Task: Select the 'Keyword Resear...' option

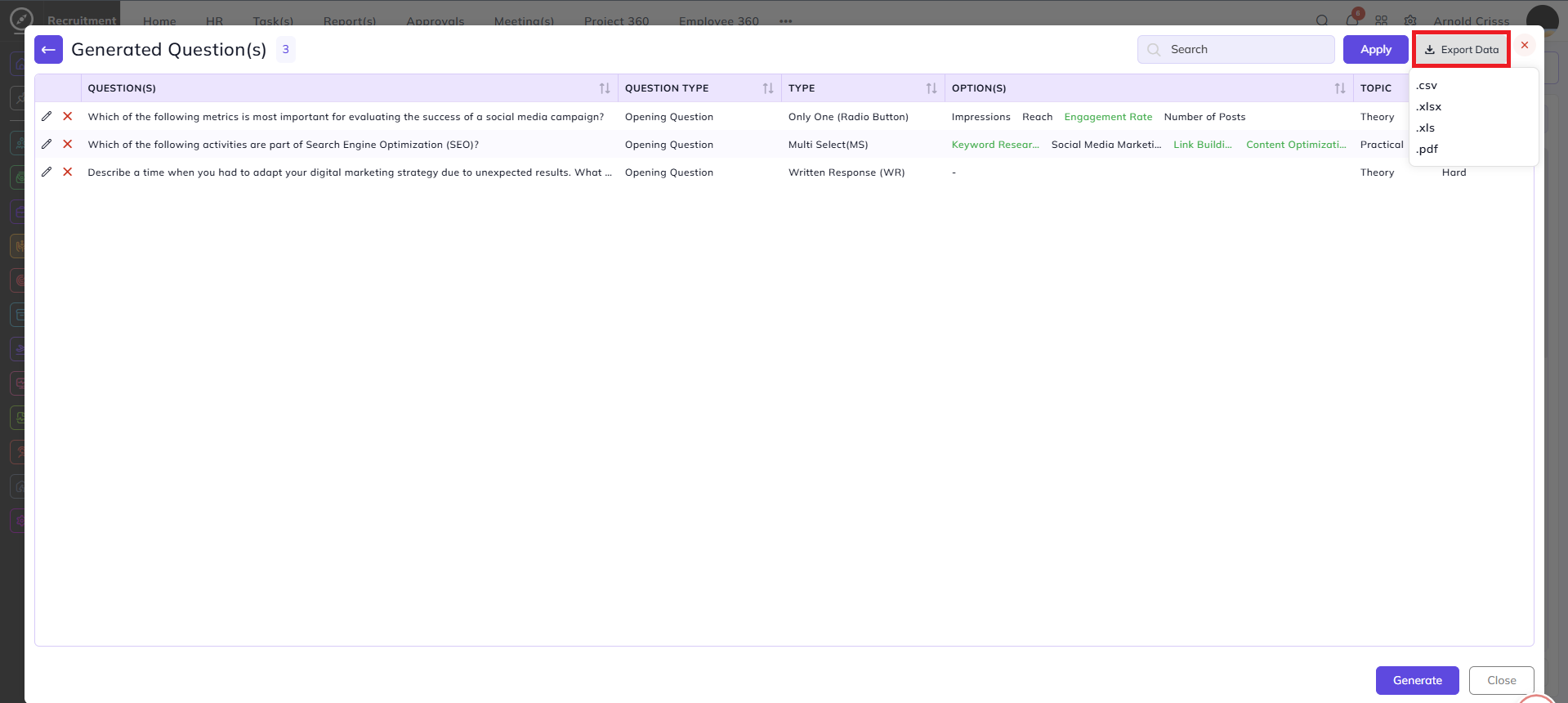Action: [995, 145]
